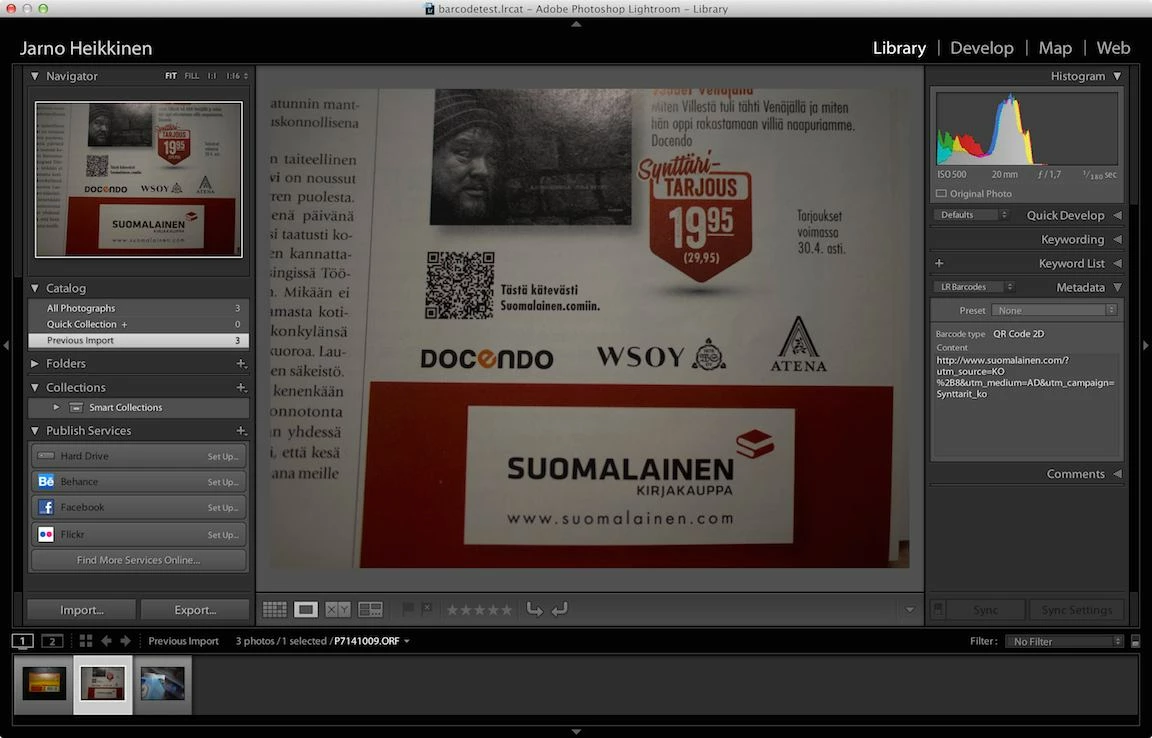Open Filter No Filter dropdown

coord(1065,642)
